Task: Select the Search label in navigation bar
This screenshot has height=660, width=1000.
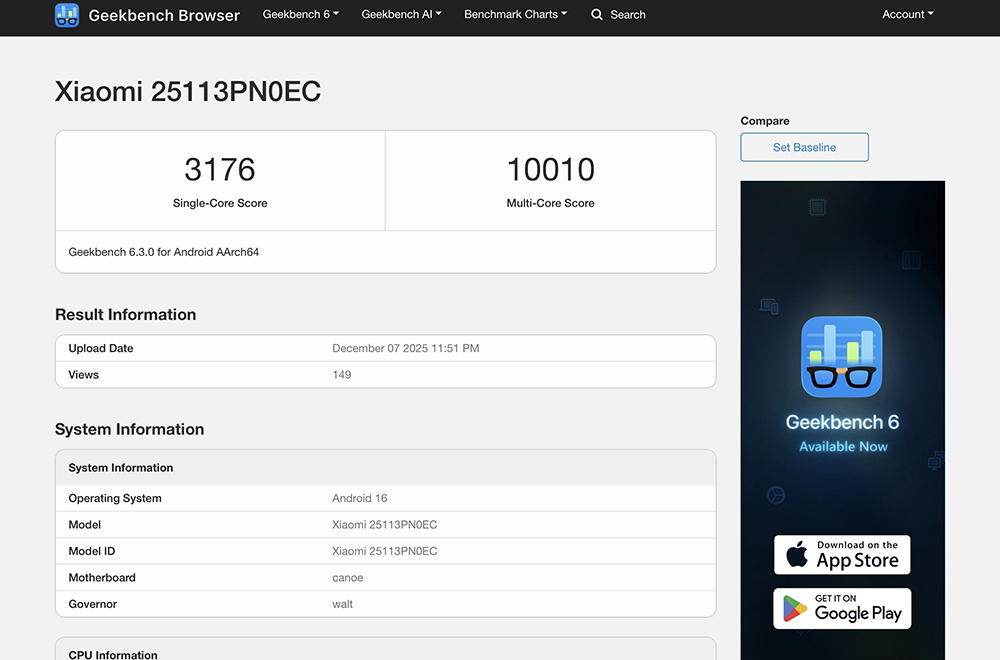Action: tap(628, 15)
